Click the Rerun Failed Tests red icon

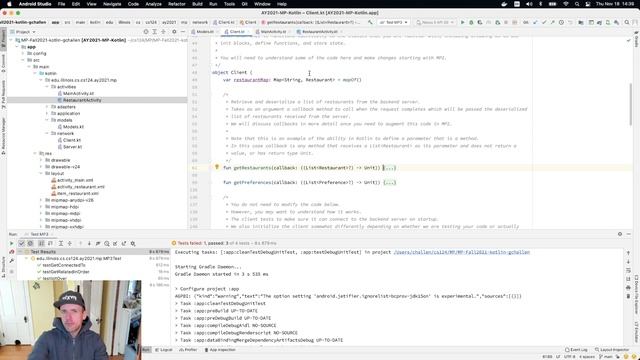point(11,252)
